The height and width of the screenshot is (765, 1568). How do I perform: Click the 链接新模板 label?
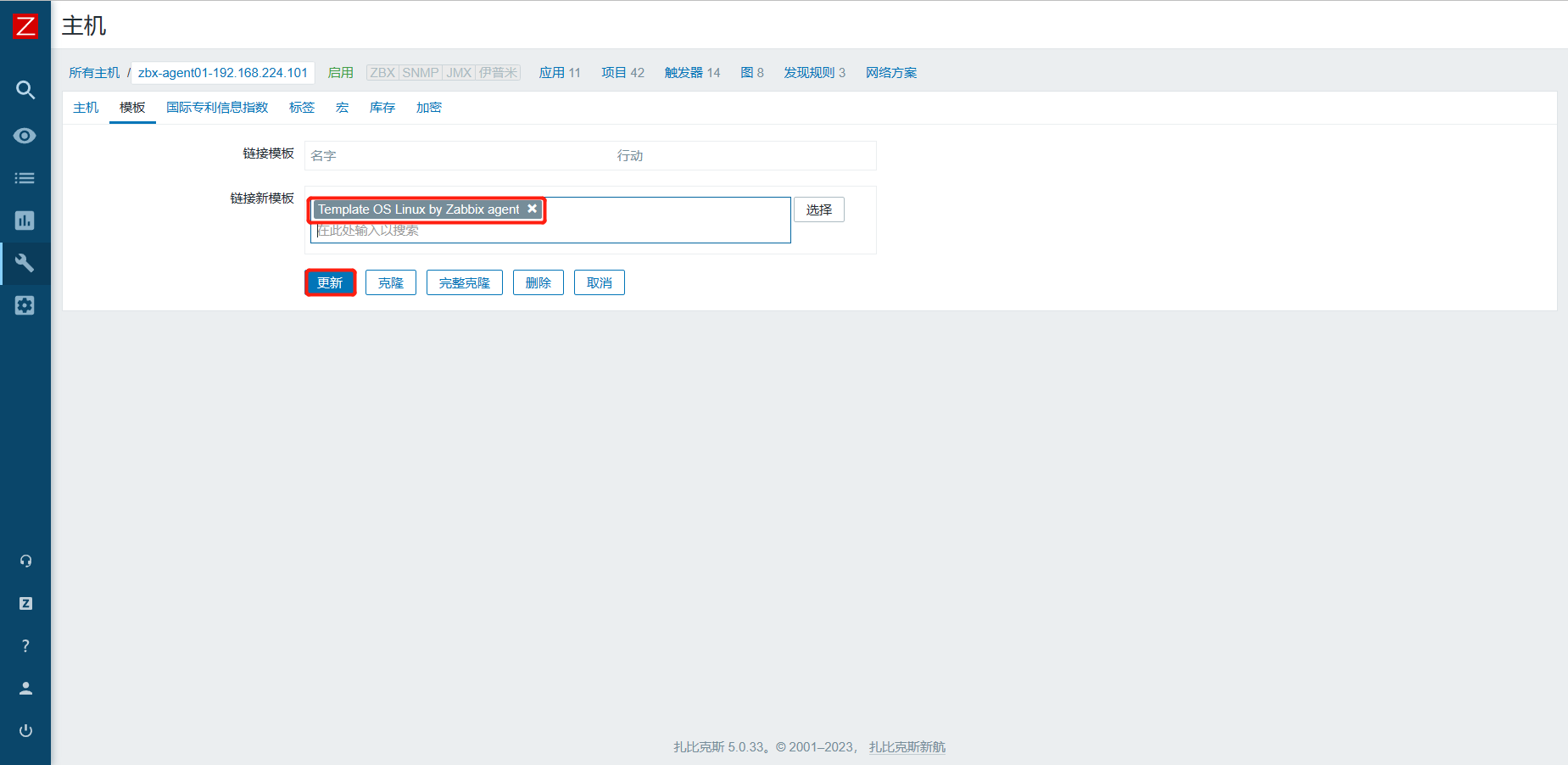point(262,198)
